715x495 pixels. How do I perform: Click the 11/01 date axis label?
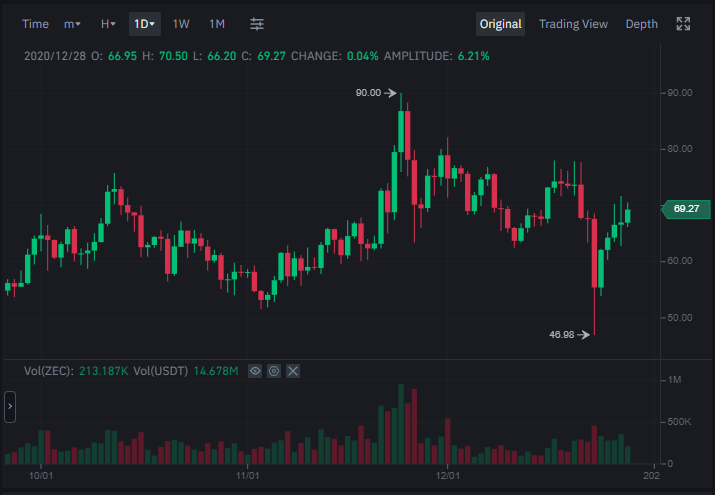pos(248,476)
